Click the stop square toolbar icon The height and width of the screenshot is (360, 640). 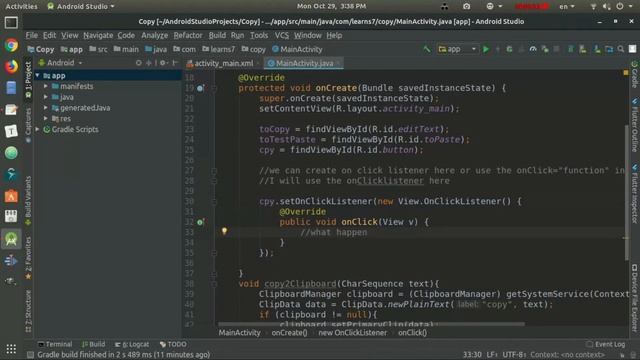(x=556, y=49)
